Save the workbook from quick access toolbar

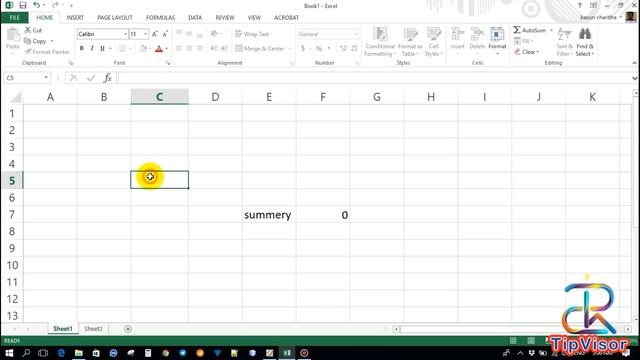(23, 5)
